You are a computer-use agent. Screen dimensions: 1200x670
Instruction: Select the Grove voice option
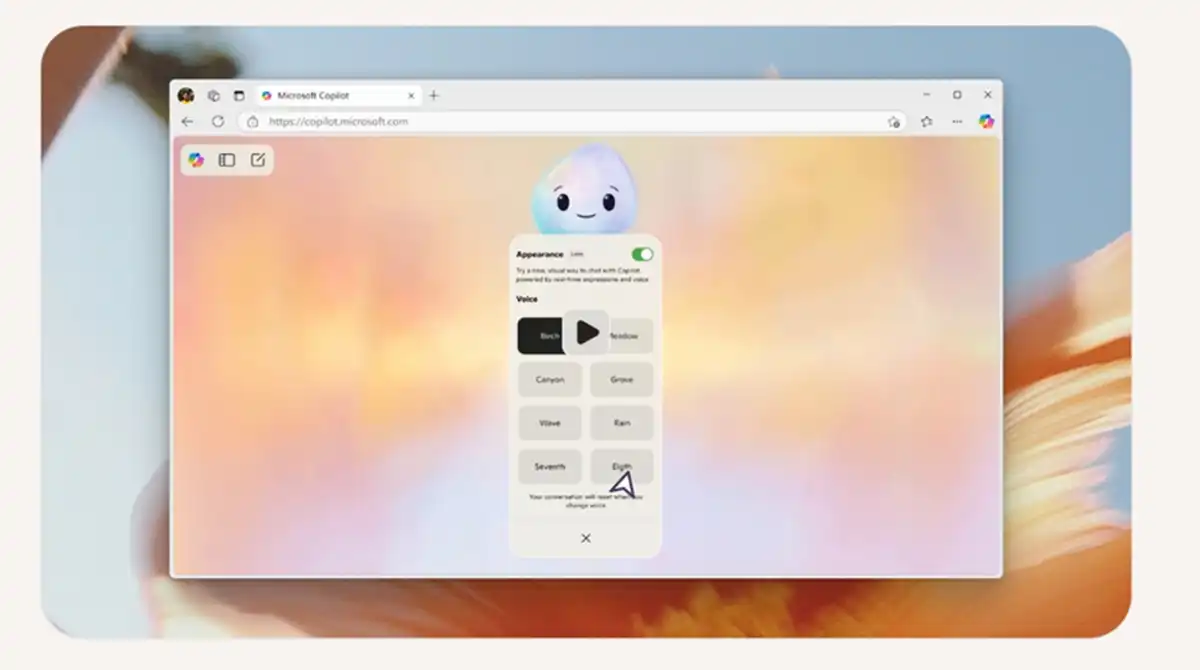(621, 380)
